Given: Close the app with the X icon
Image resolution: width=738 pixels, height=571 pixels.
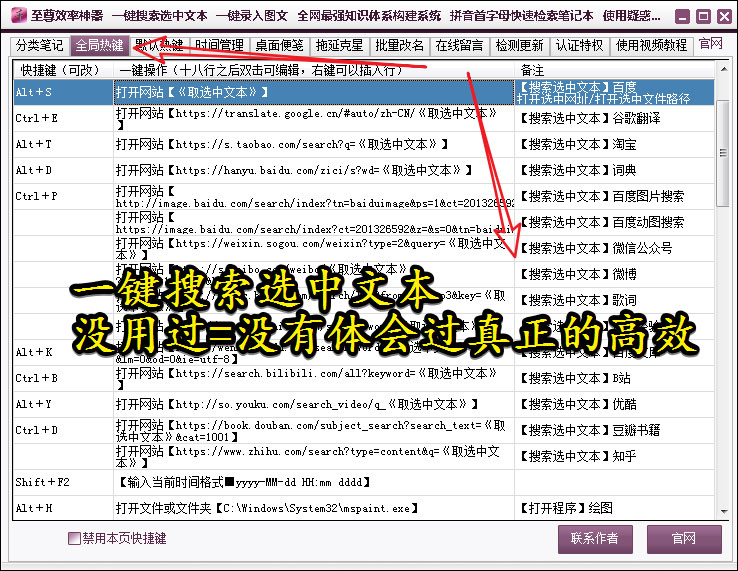Looking at the screenshot, I should 724,17.
